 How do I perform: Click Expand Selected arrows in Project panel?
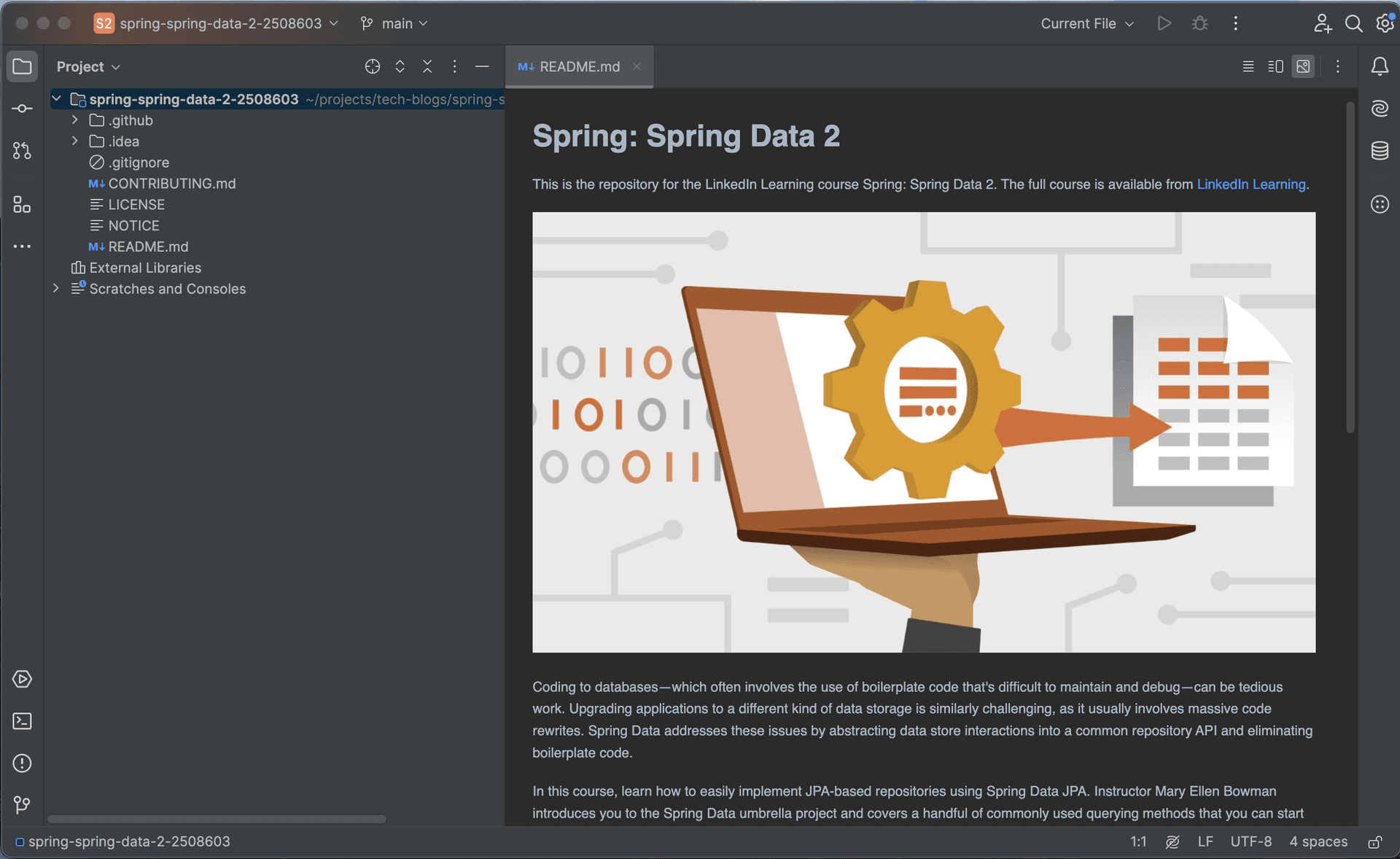[x=400, y=66]
